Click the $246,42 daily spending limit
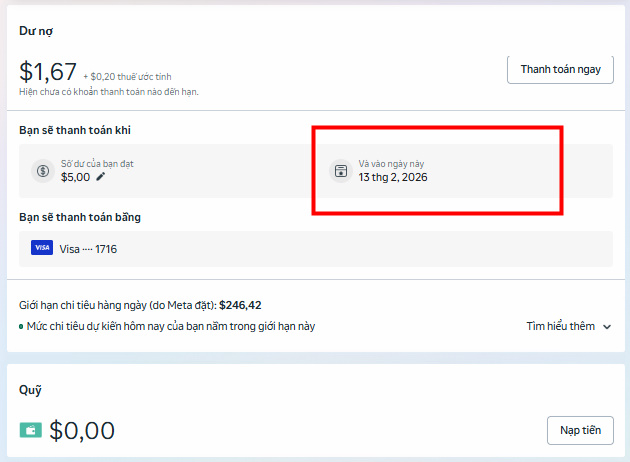630x462 pixels. tap(240, 305)
